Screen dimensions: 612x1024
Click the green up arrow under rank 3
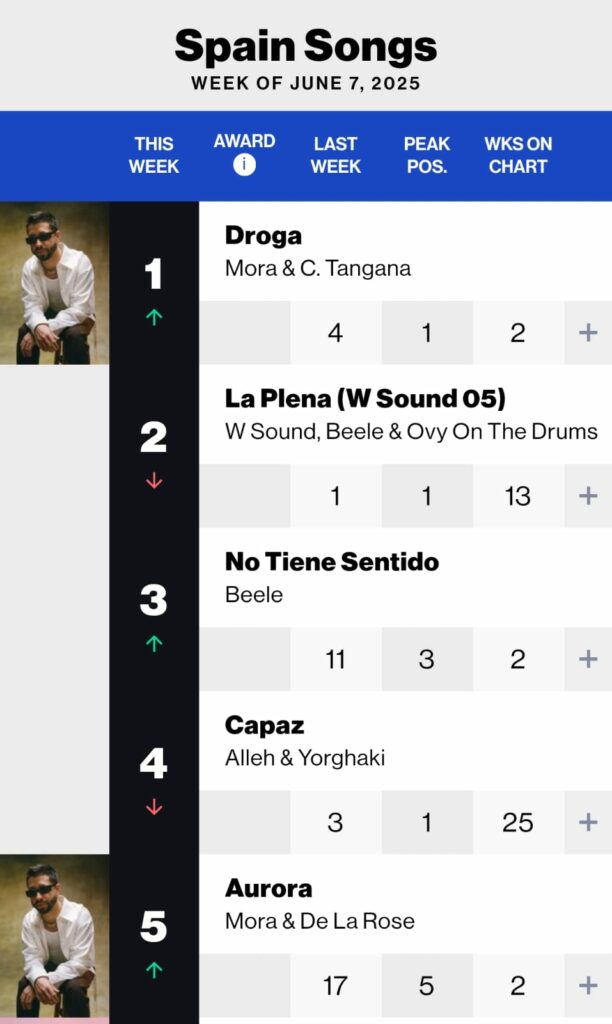coord(154,644)
